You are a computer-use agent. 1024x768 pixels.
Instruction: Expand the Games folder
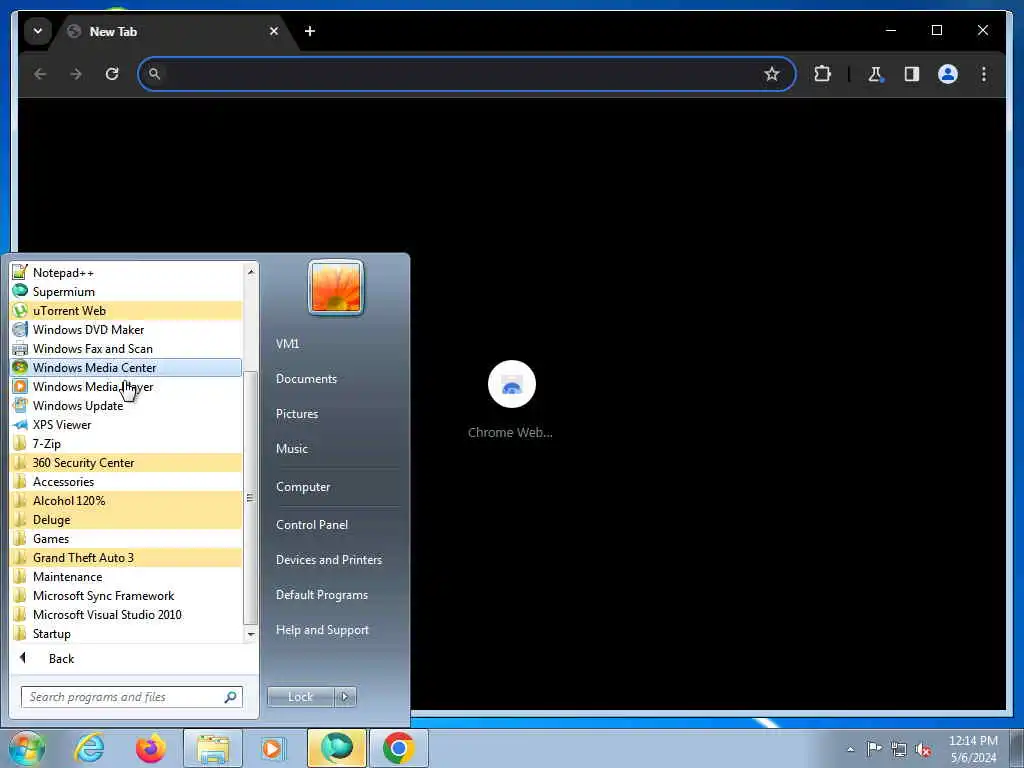point(126,539)
